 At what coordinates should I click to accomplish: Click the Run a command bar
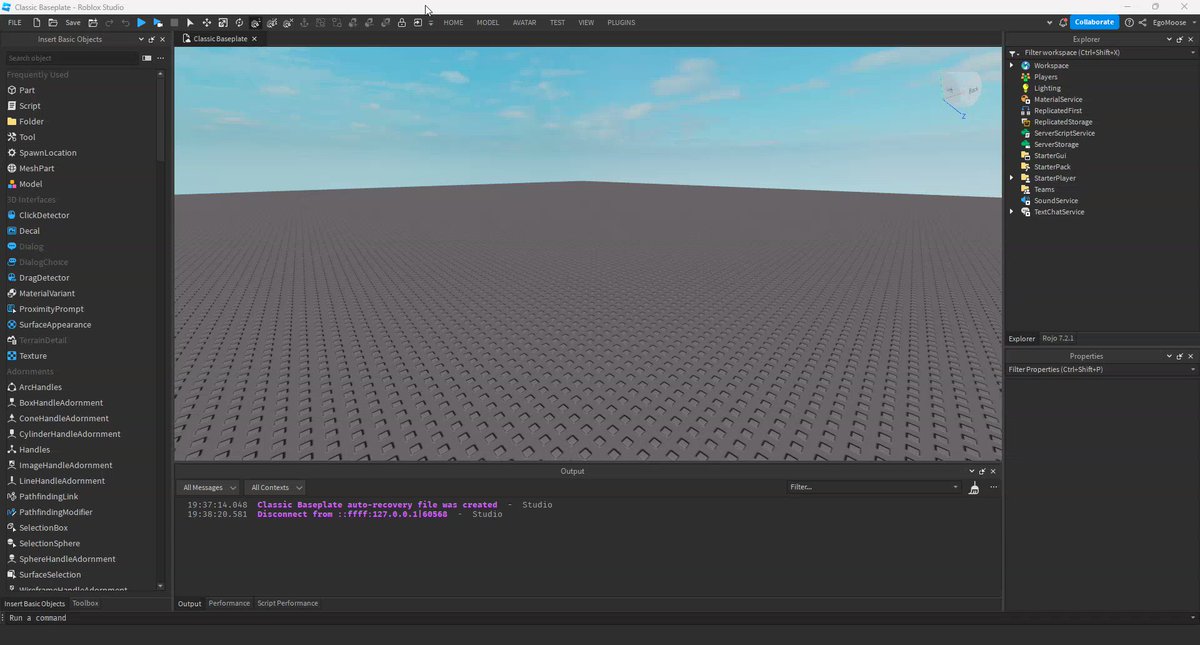coord(600,618)
